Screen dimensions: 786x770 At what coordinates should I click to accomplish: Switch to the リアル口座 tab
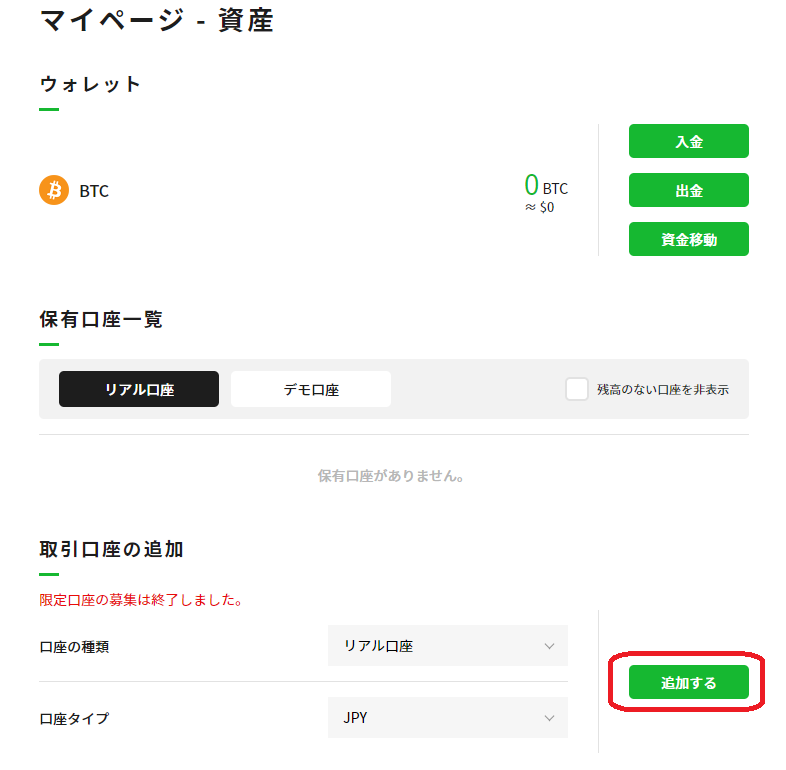(139, 389)
